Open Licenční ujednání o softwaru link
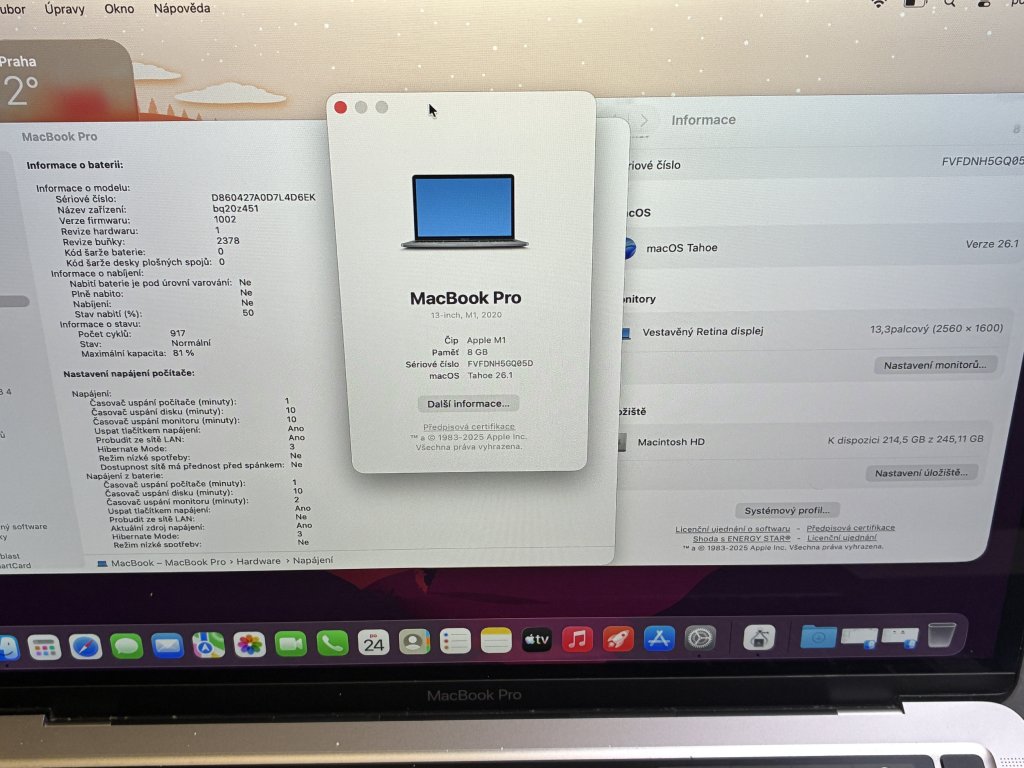This screenshot has height=768, width=1024. click(732, 529)
